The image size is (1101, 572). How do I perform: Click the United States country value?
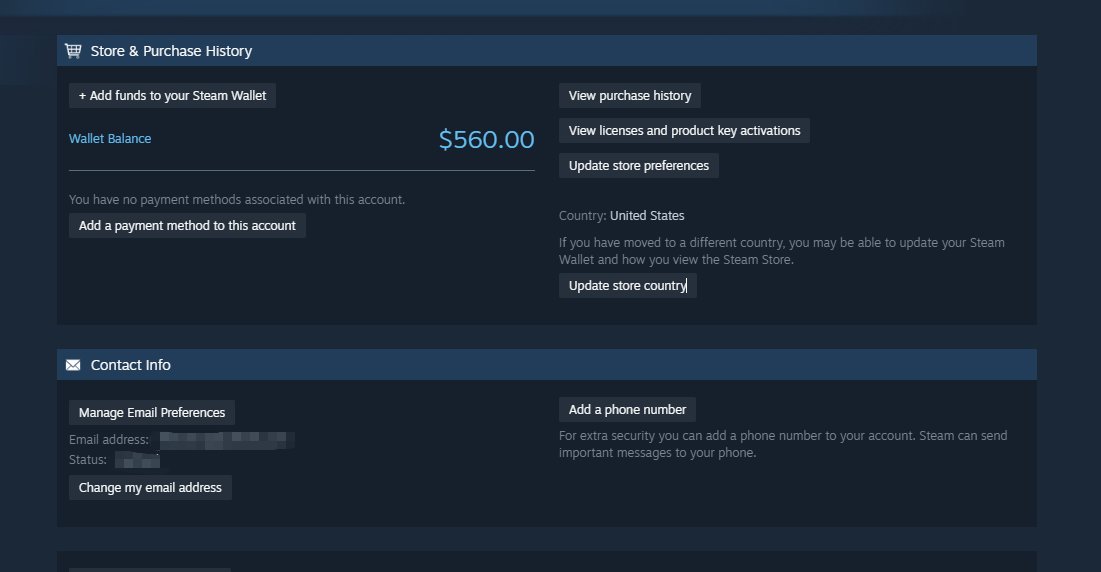click(647, 216)
